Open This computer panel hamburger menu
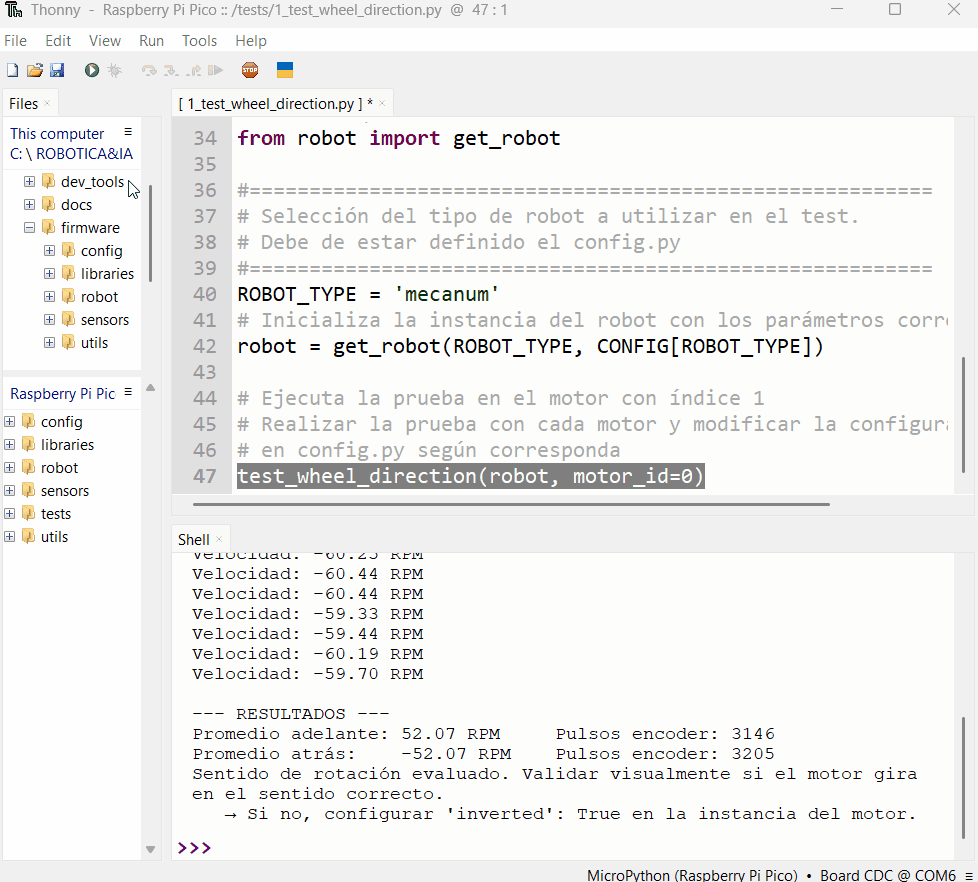This screenshot has width=978, height=882. pyautogui.click(x=128, y=132)
